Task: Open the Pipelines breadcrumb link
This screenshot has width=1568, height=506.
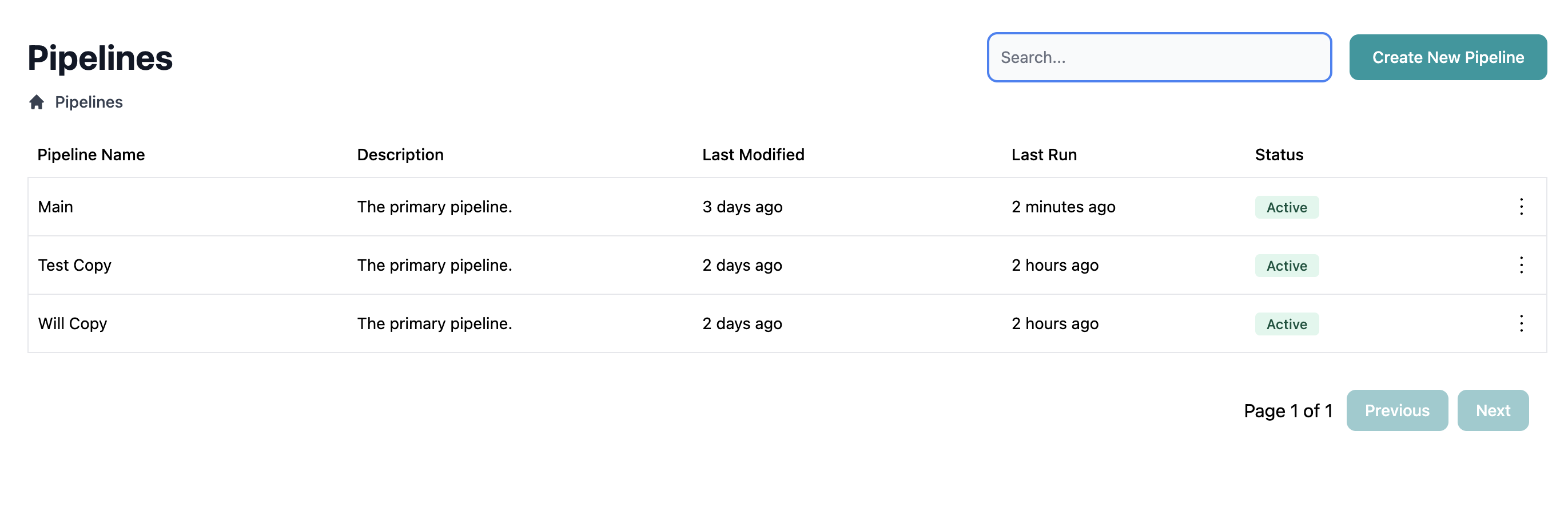Action: coord(89,102)
